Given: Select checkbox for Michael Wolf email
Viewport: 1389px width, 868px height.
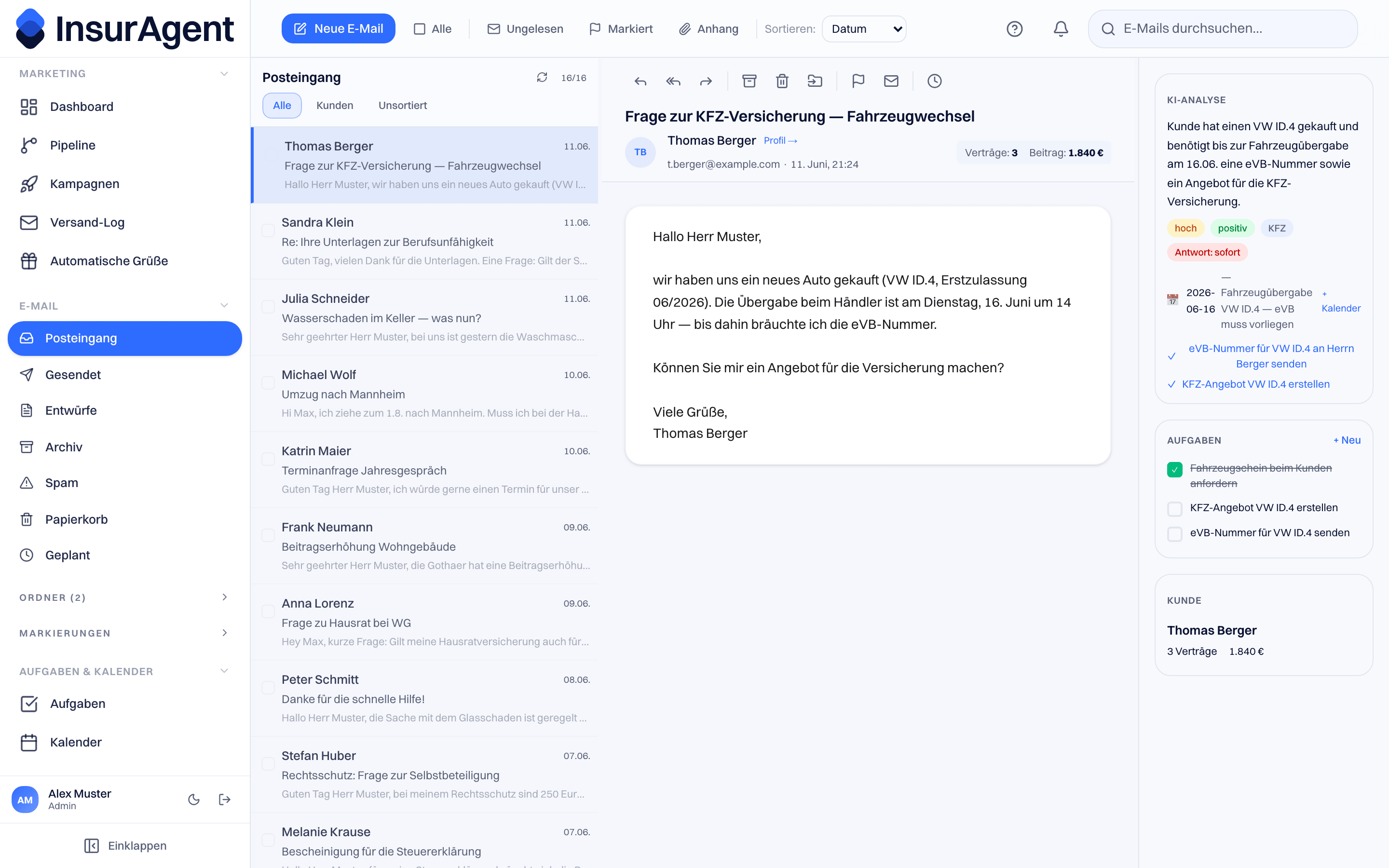Looking at the screenshot, I should pyautogui.click(x=268, y=383).
